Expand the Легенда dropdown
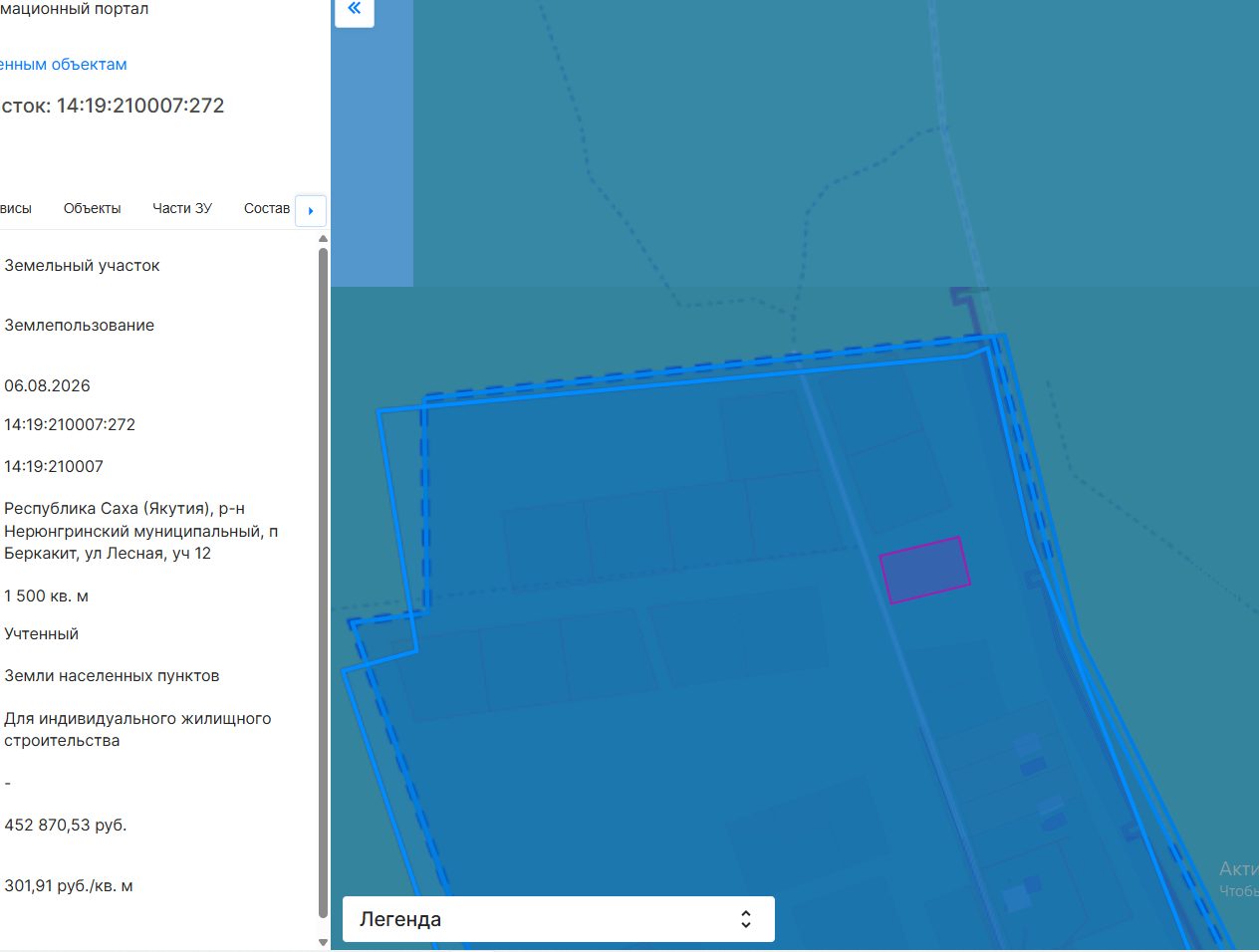Viewport: 1259px width, 952px height. coord(558,919)
